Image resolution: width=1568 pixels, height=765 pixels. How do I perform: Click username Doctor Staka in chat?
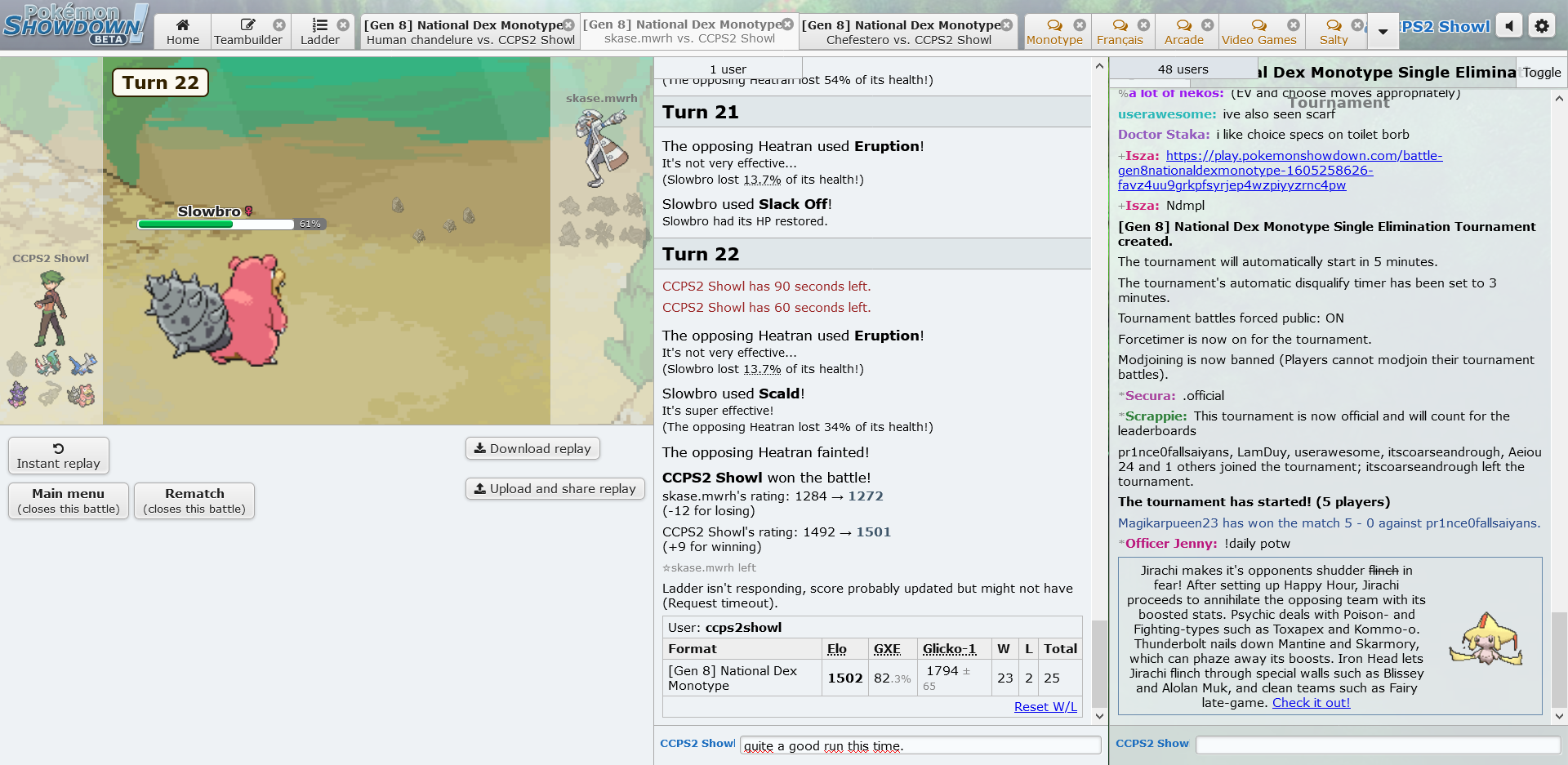(x=1164, y=135)
